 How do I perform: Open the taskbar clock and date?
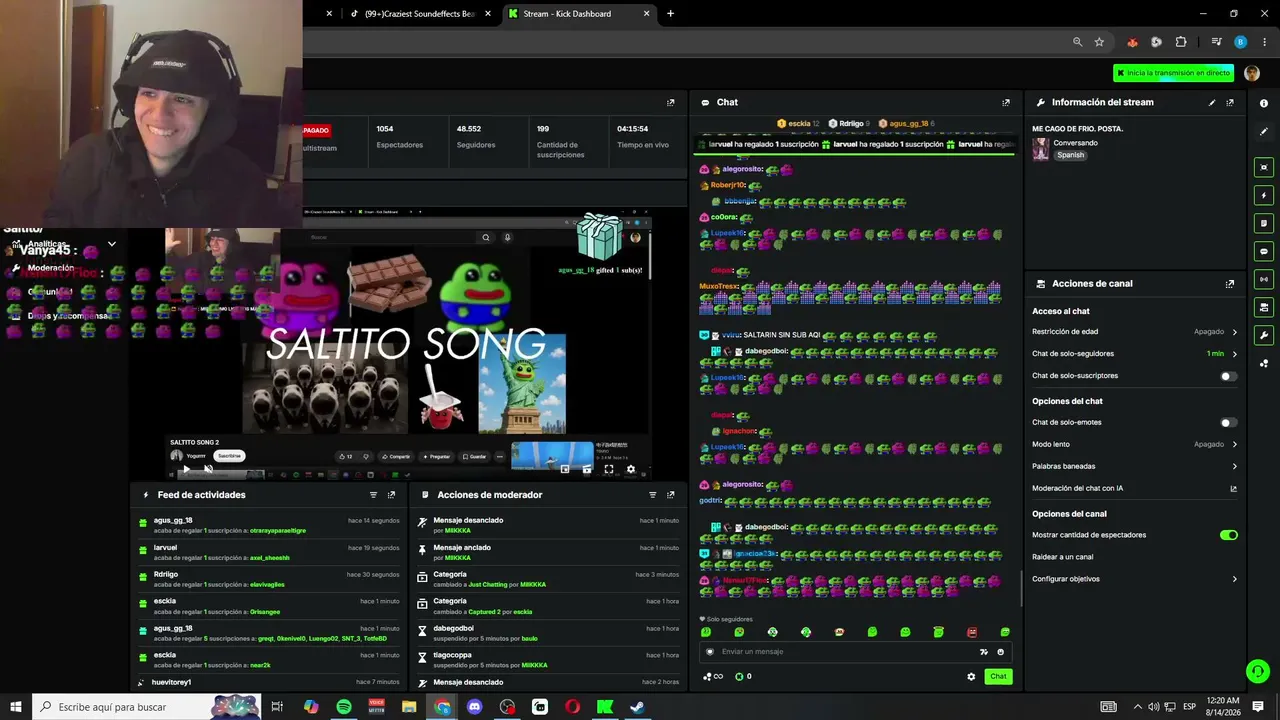point(1223,707)
